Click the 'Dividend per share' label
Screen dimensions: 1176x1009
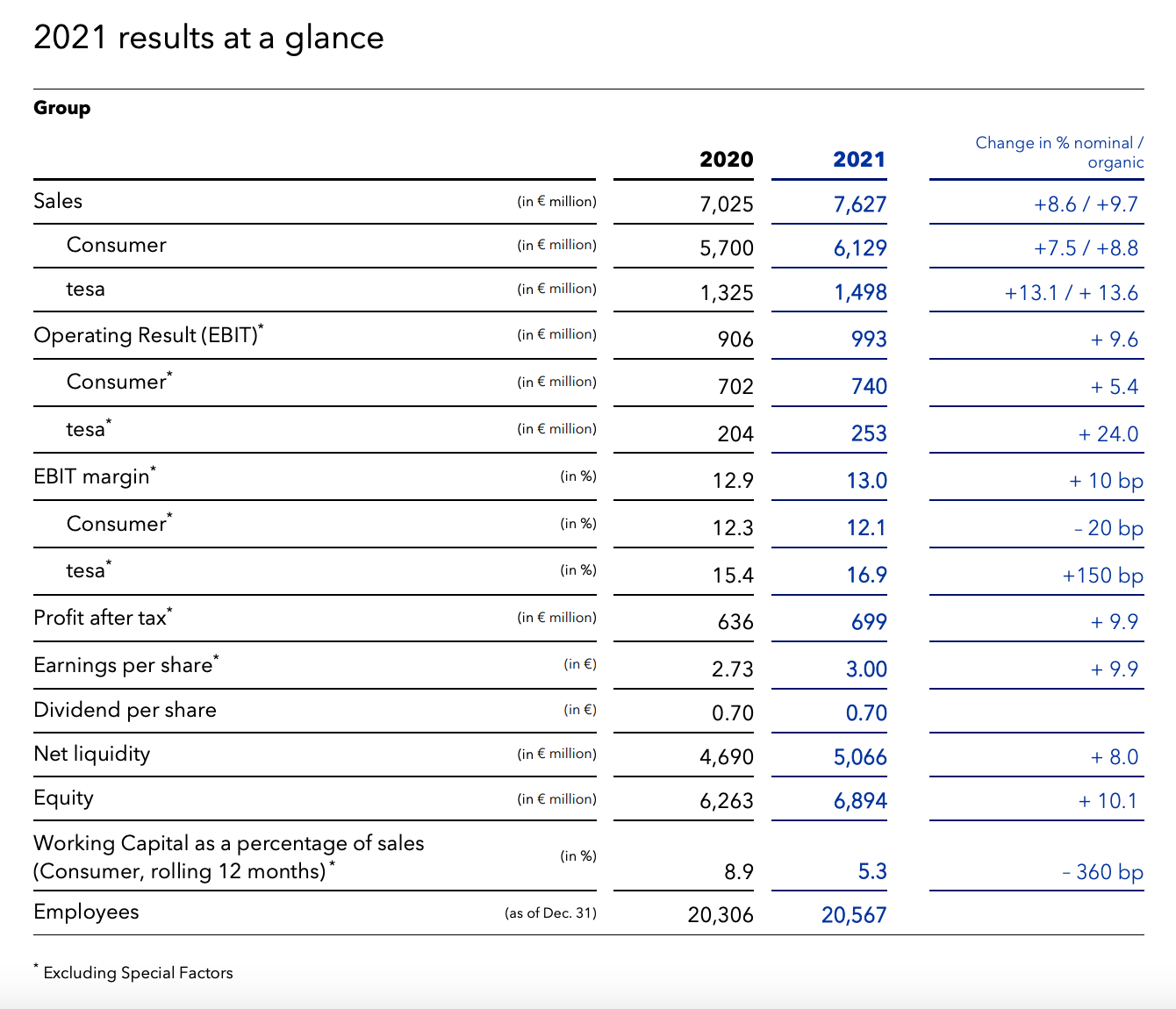pyautogui.click(x=125, y=710)
